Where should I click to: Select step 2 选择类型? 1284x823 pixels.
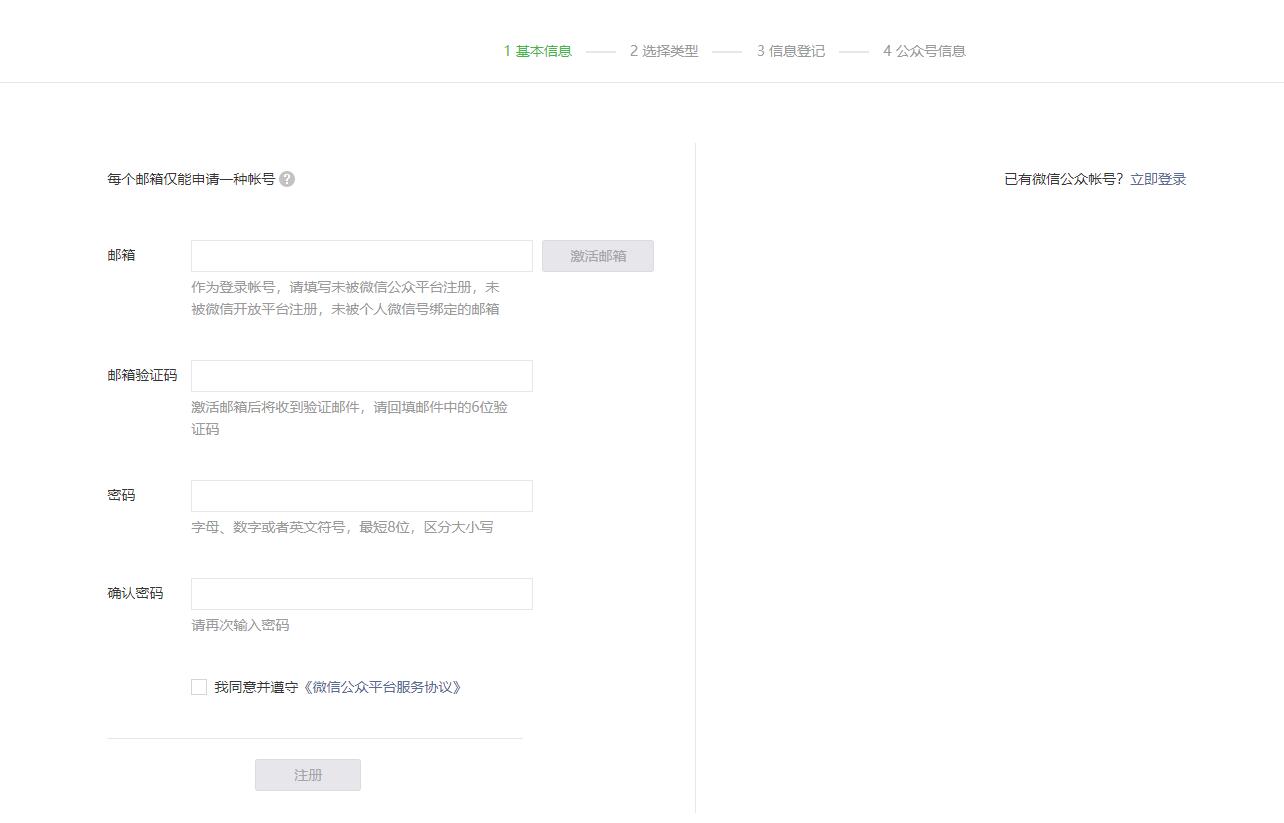[664, 51]
